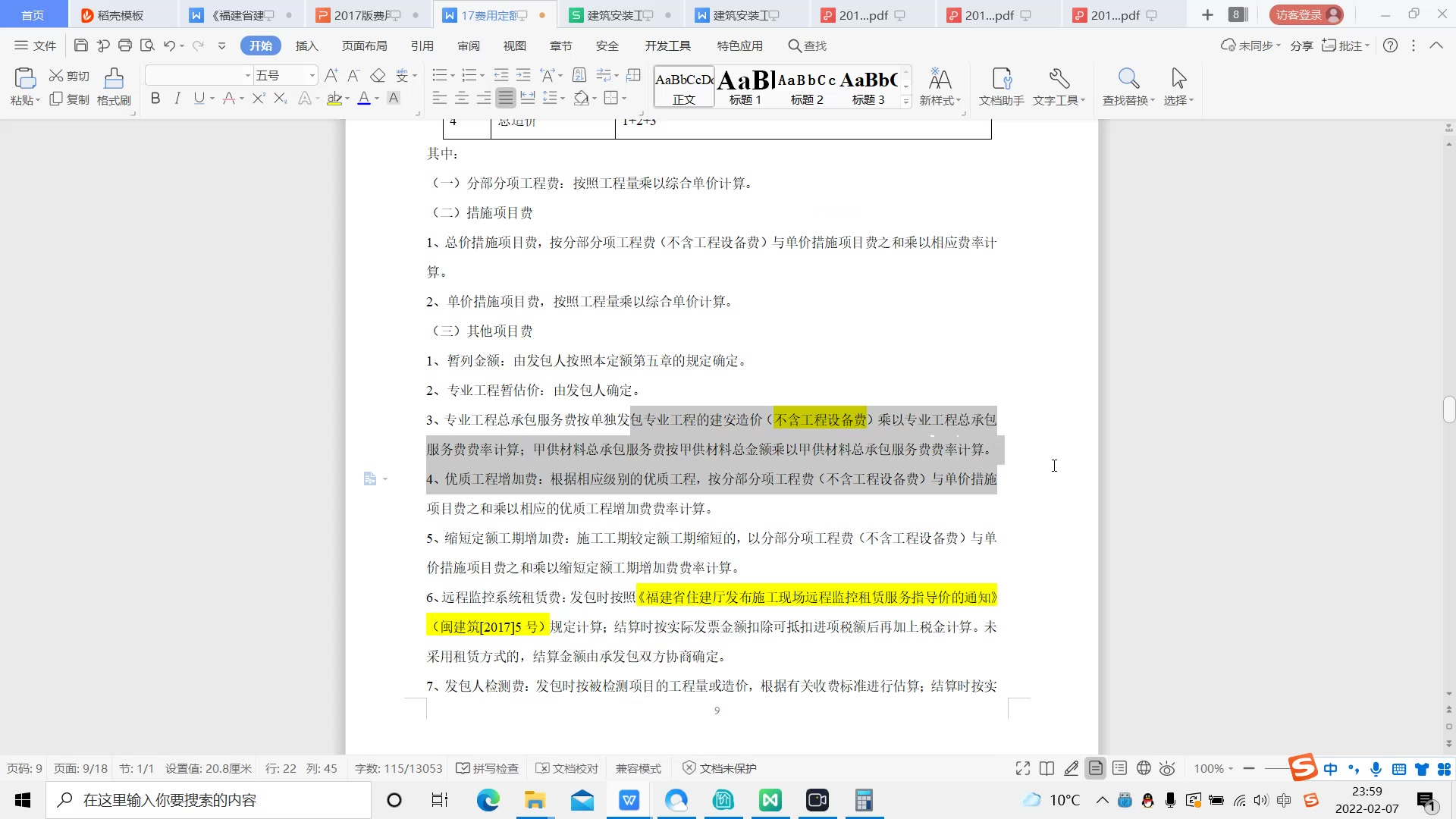This screenshot has width=1456, height=819.
Task: Decrease paragraph indent
Action: pos(501,75)
